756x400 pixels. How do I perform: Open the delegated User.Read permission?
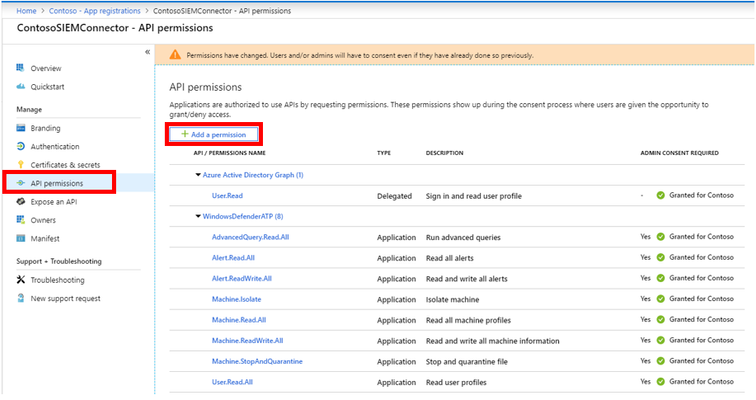click(227, 196)
